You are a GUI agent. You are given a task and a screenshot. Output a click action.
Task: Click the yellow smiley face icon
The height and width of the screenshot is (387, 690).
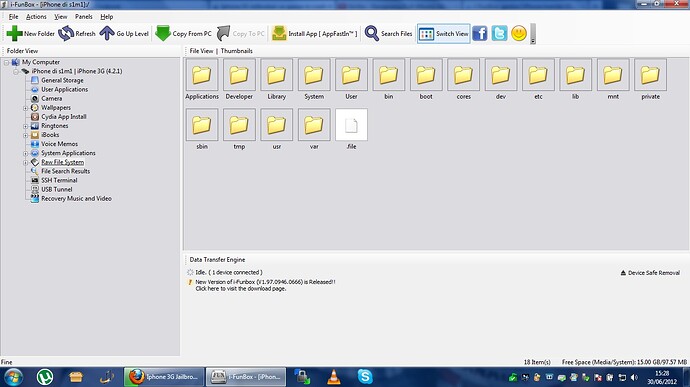click(519, 33)
